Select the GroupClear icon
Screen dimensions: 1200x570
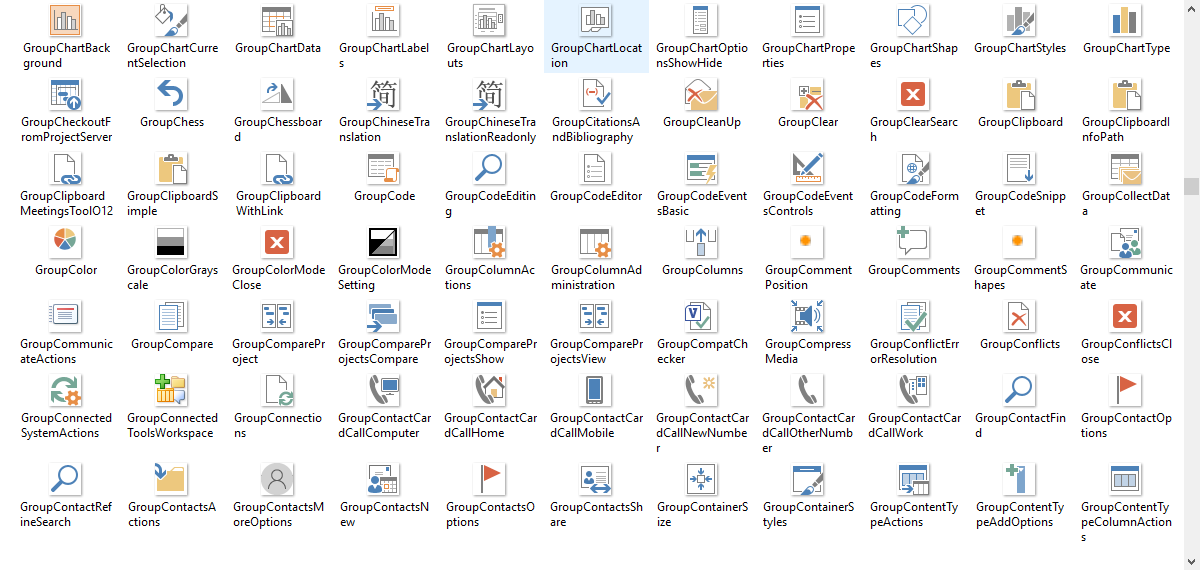808,95
